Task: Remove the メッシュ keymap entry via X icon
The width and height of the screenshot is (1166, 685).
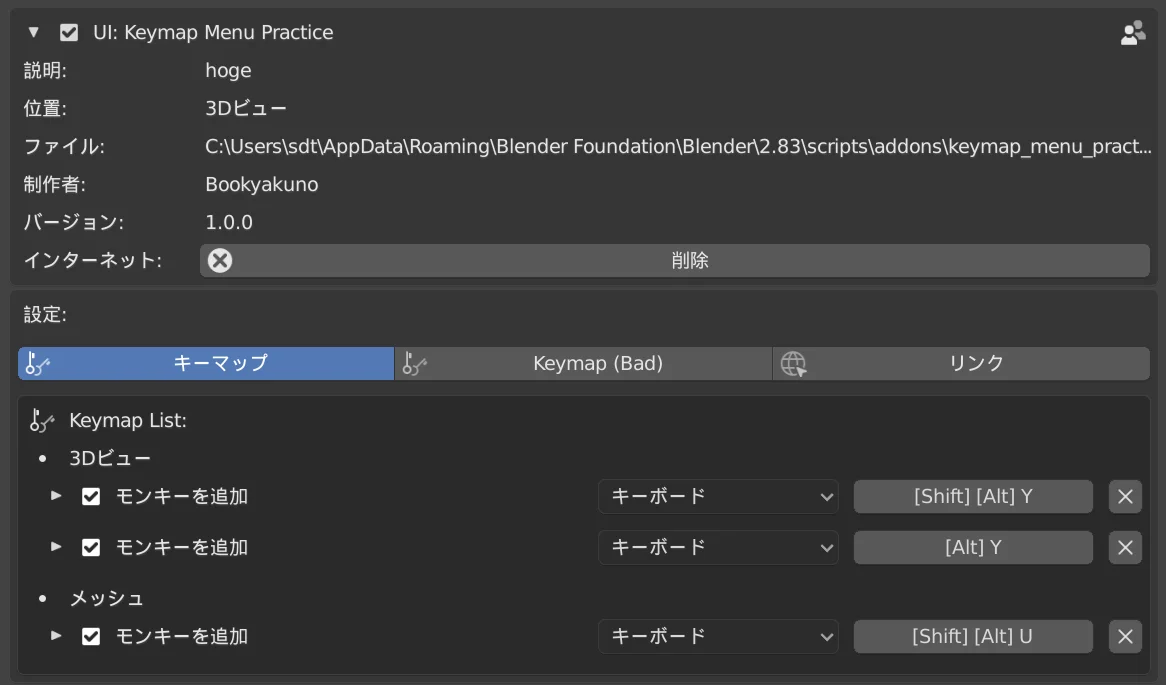Action: 1124,636
